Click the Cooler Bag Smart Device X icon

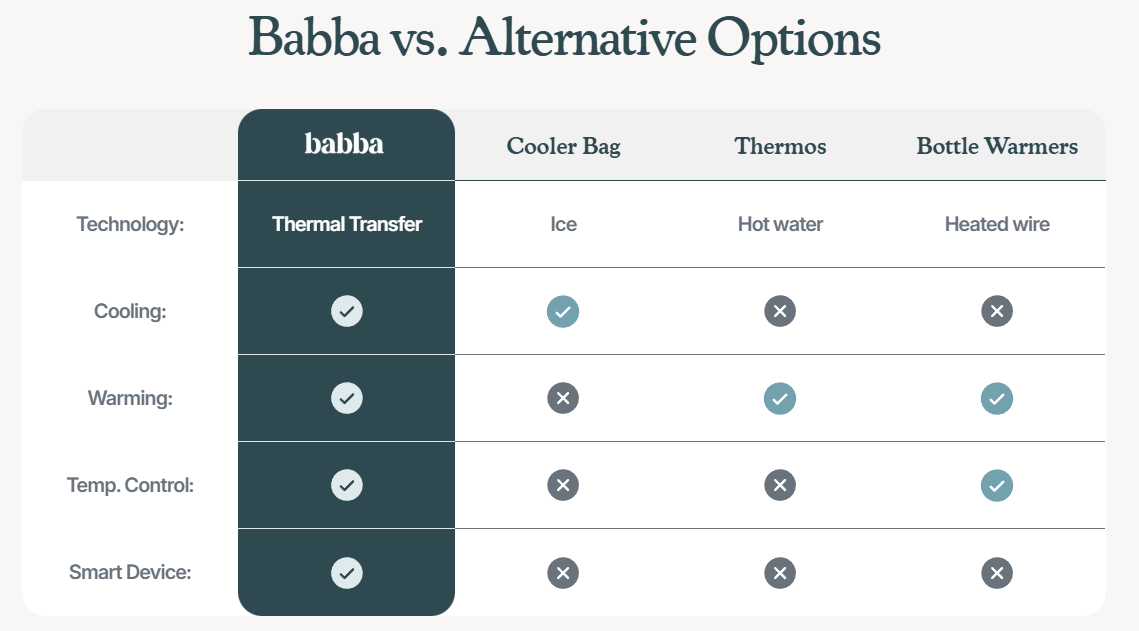(x=563, y=573)
